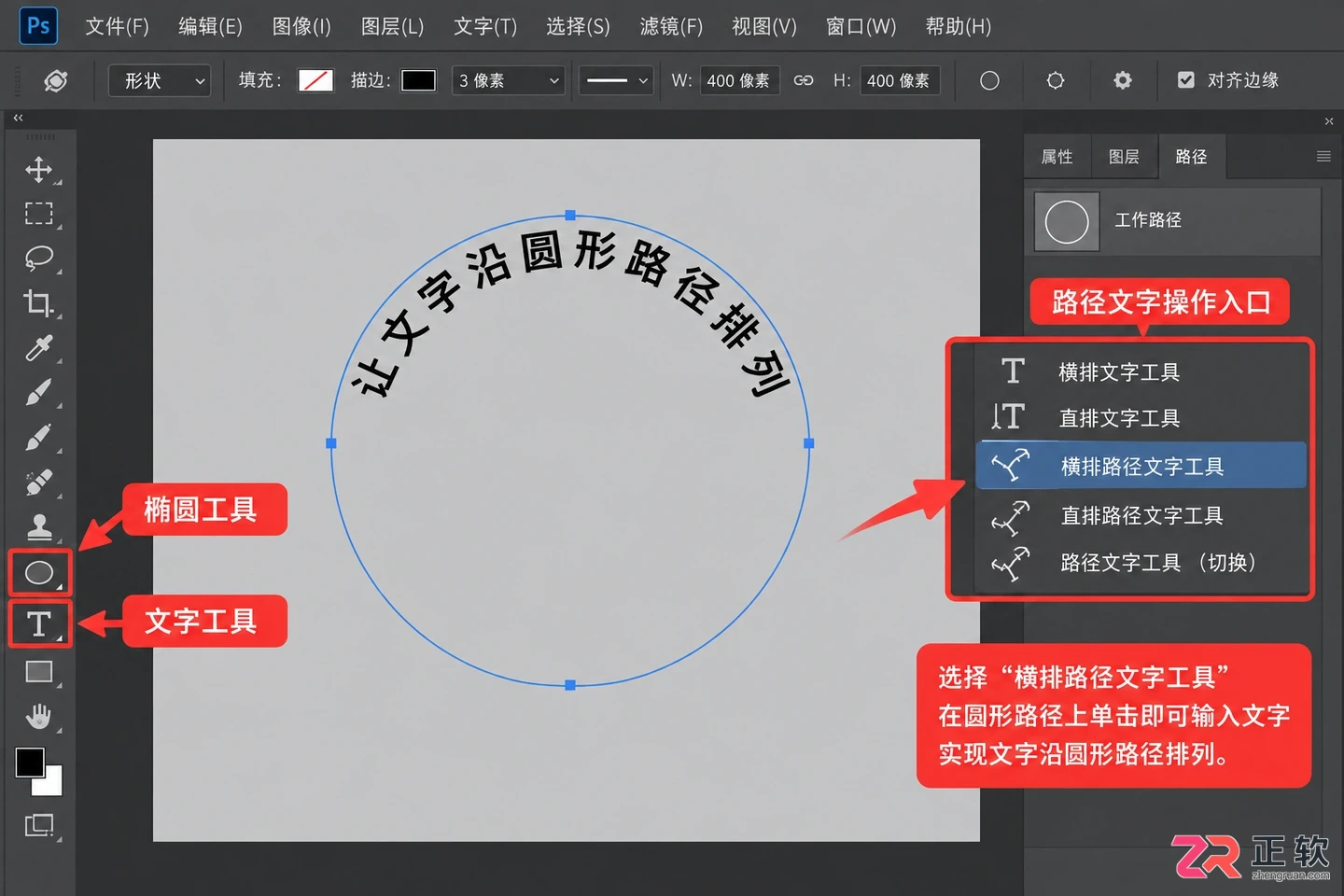Toggle the 对齐边缘 checkbox
This screenshot has width=1344, height=896.
pos(1186,80)
